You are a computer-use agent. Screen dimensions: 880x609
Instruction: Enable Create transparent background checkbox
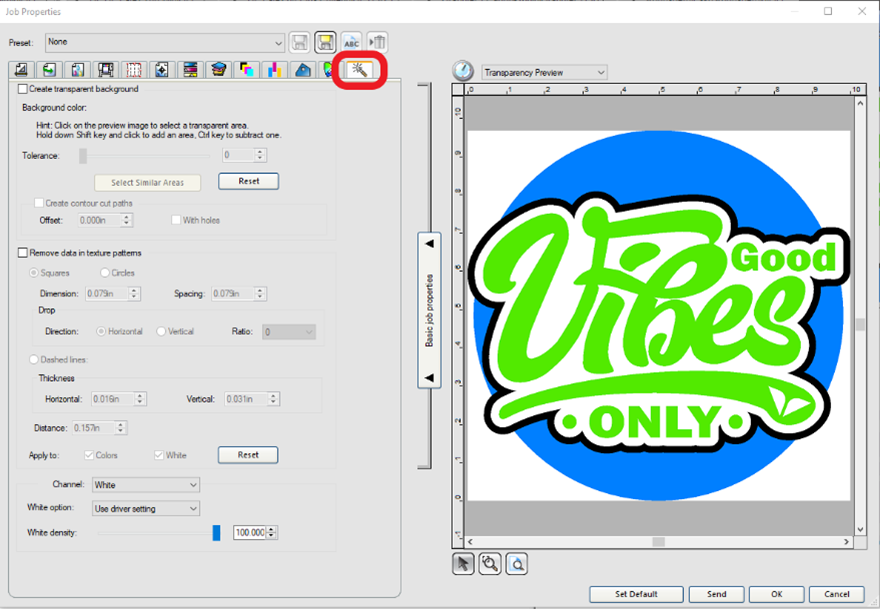coord(23,89)
